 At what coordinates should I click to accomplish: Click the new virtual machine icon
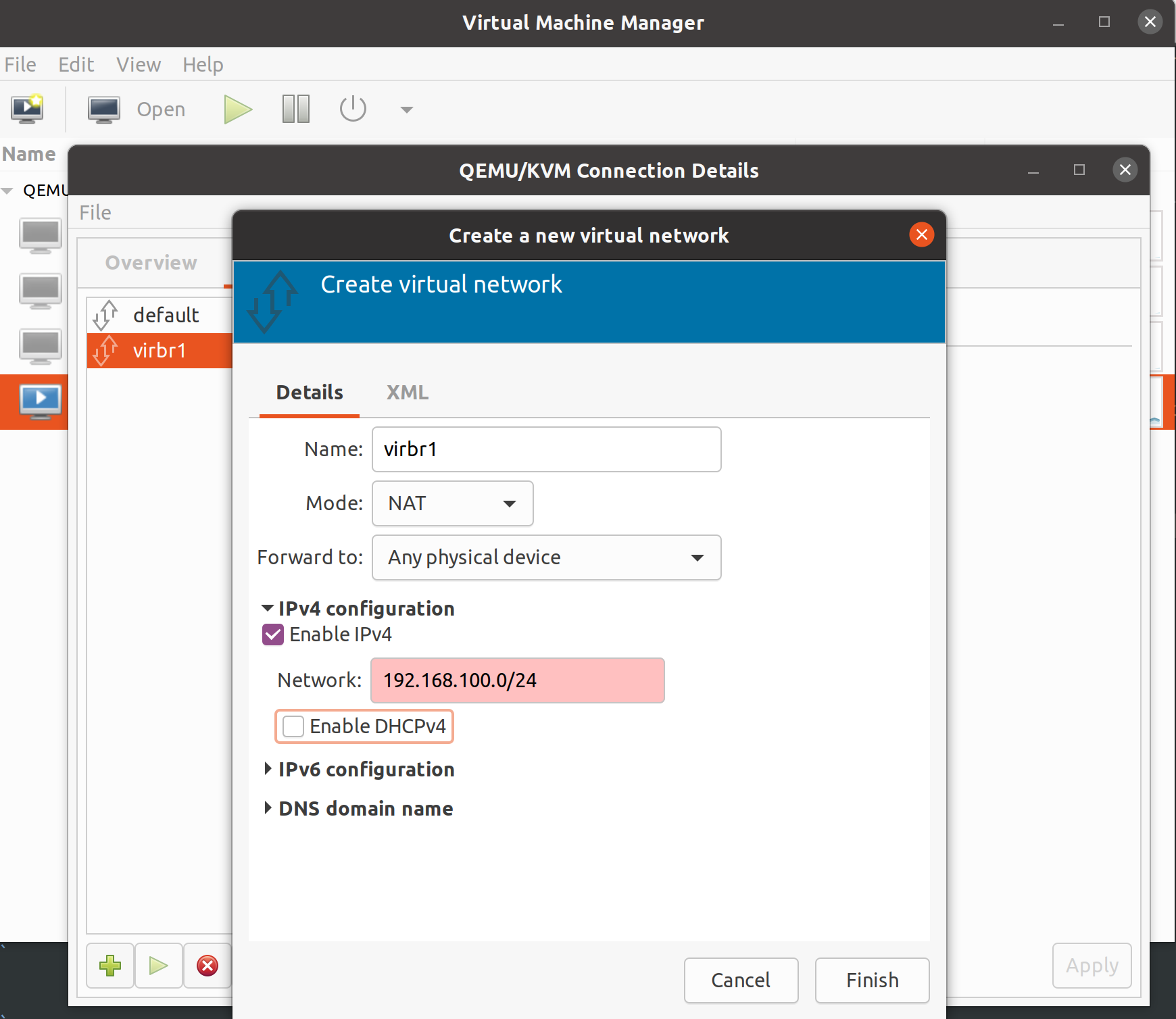pyautogui.click(x=27, y=109)
